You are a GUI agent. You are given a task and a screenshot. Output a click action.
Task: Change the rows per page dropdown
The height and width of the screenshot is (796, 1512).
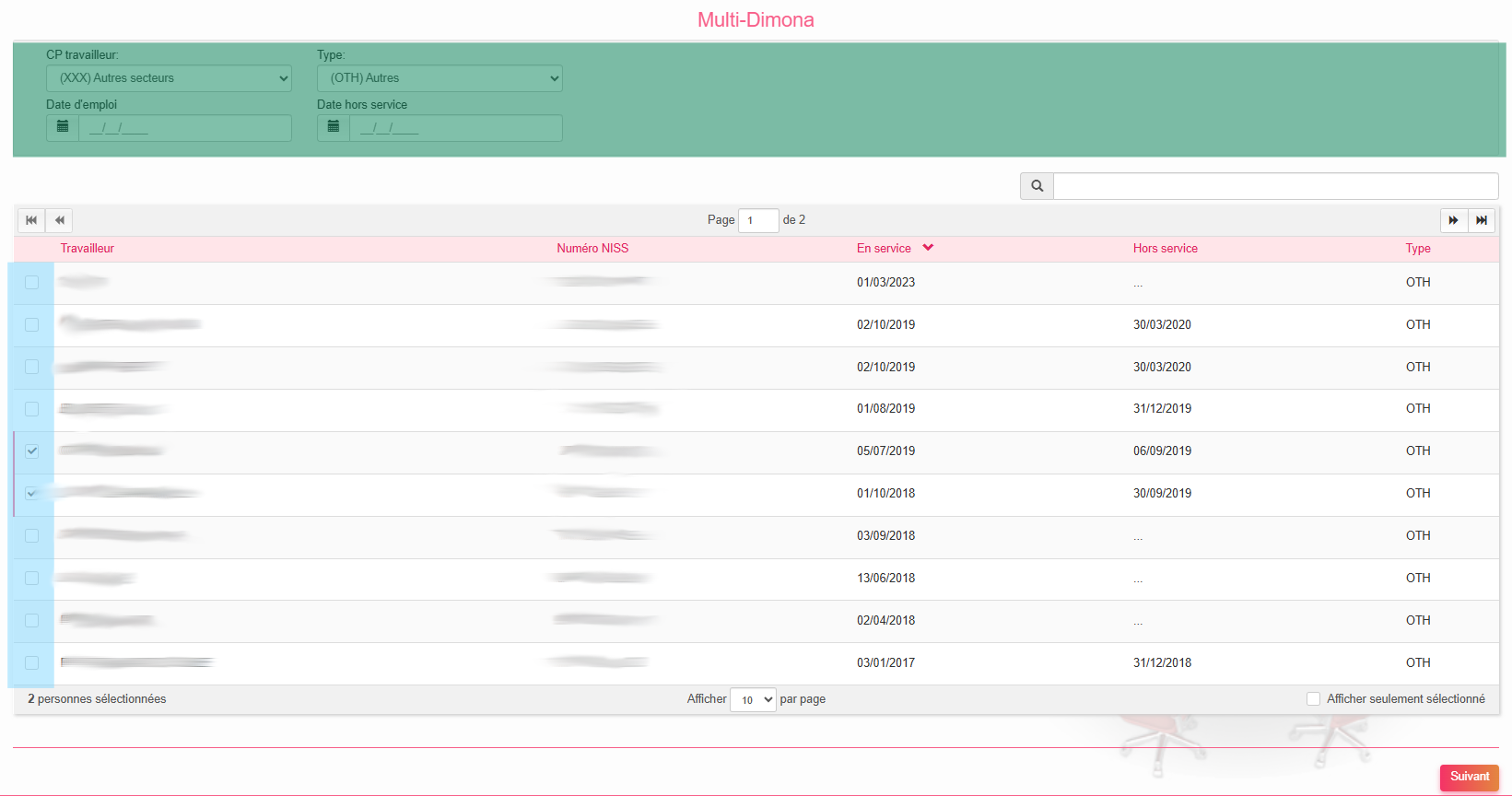coord(753,700)
